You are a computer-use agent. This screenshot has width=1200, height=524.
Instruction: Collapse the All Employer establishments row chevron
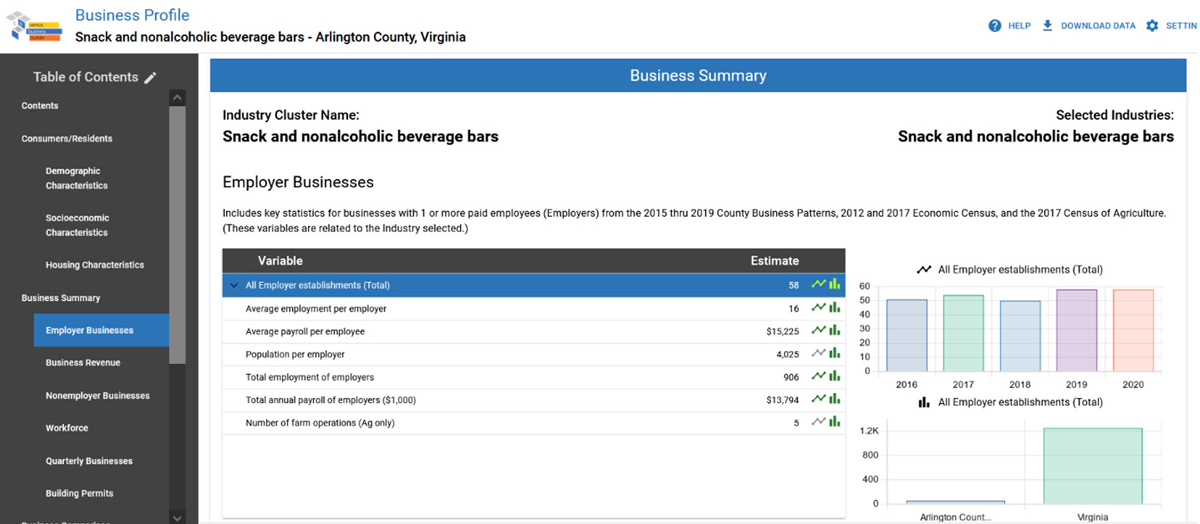coord(234,286)
